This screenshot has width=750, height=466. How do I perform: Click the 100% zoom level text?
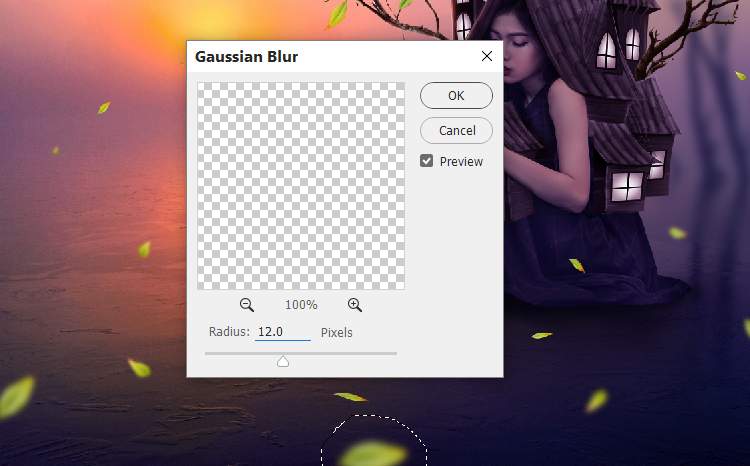point(301,305)
